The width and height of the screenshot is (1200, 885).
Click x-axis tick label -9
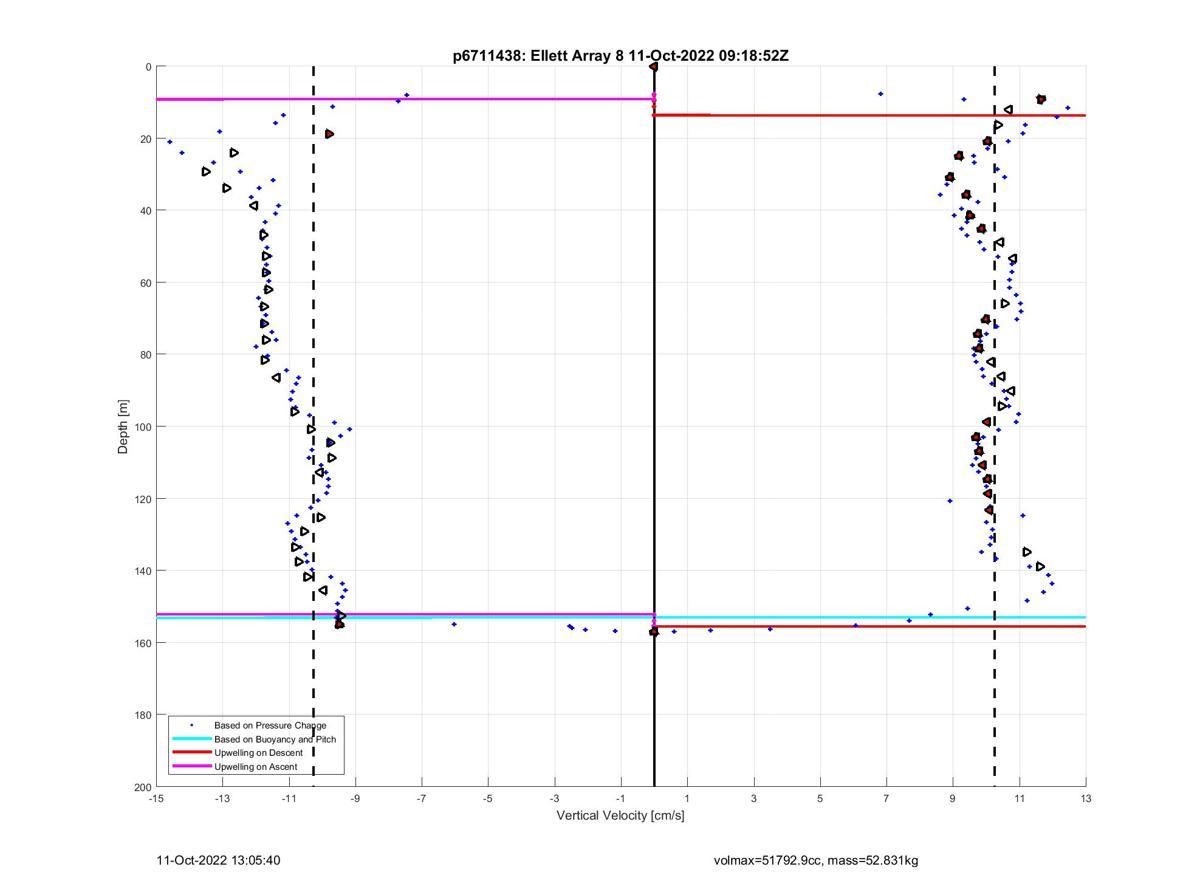[x=355, y=798]
